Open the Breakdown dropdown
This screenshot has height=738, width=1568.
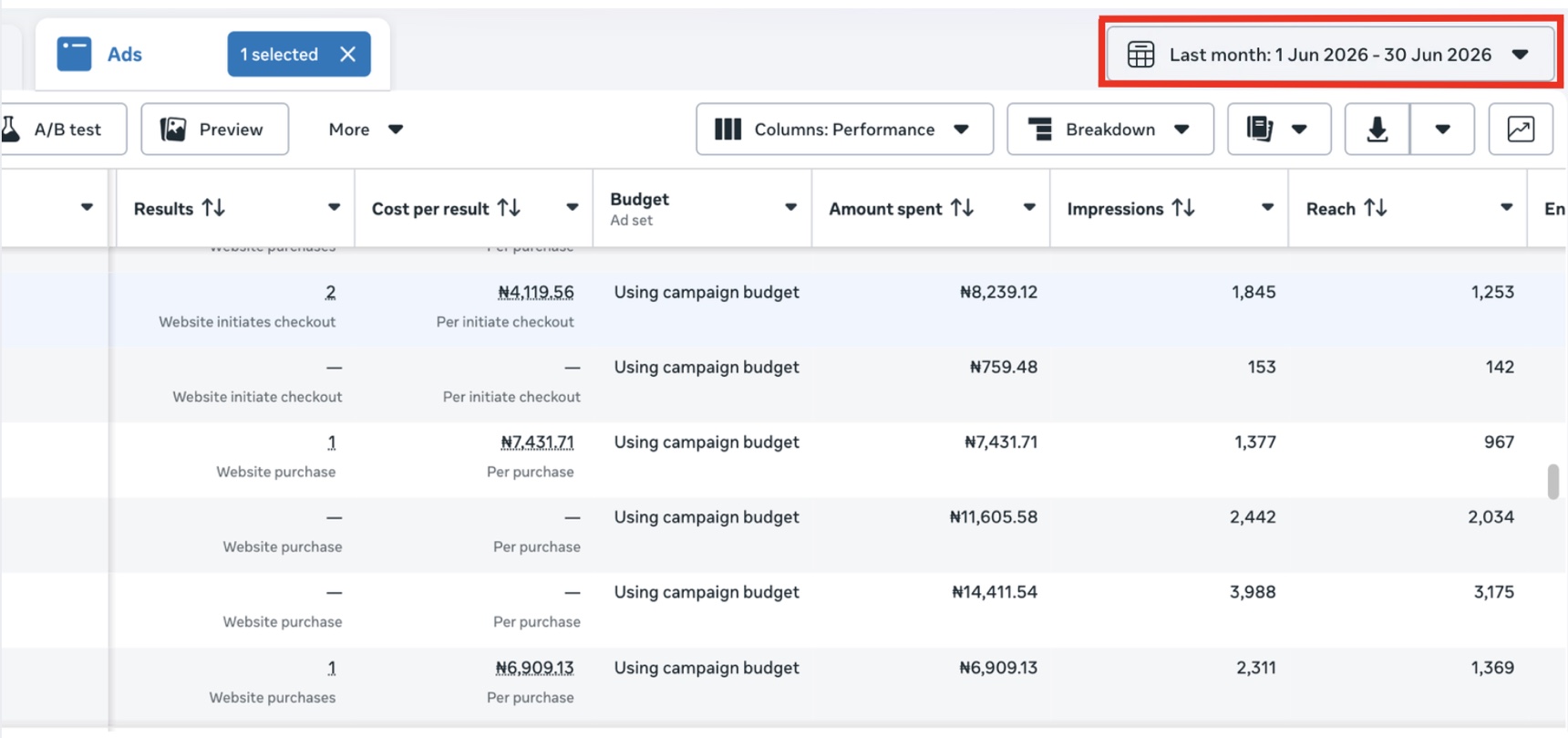(1110, 130)
